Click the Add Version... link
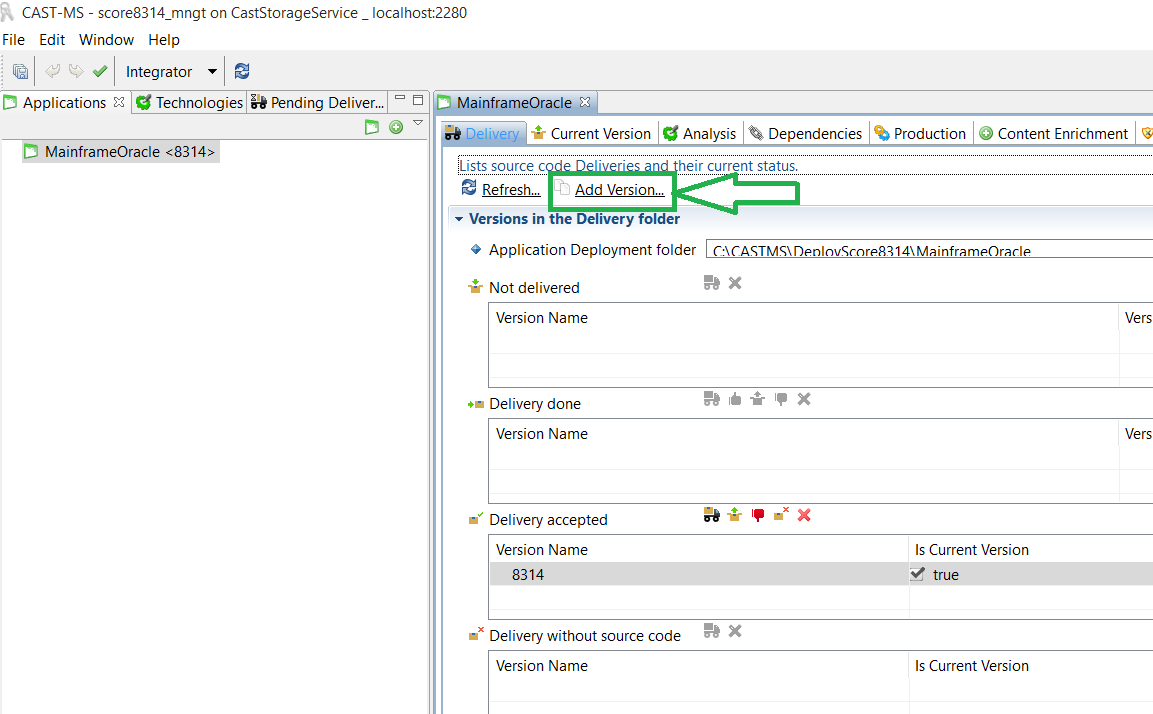 pyautogui.click(x=618, y=190)
